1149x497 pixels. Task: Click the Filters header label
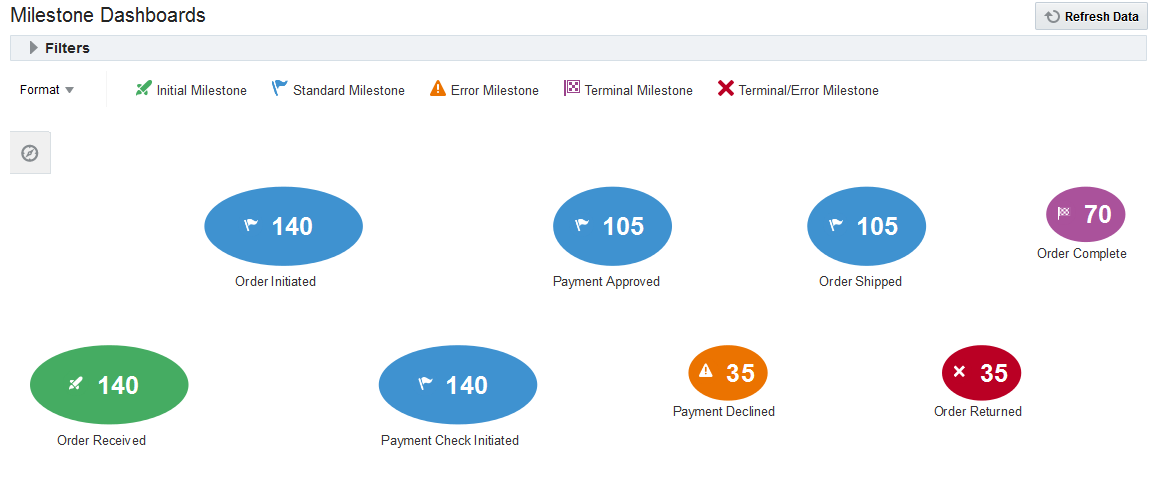[67, 48]
